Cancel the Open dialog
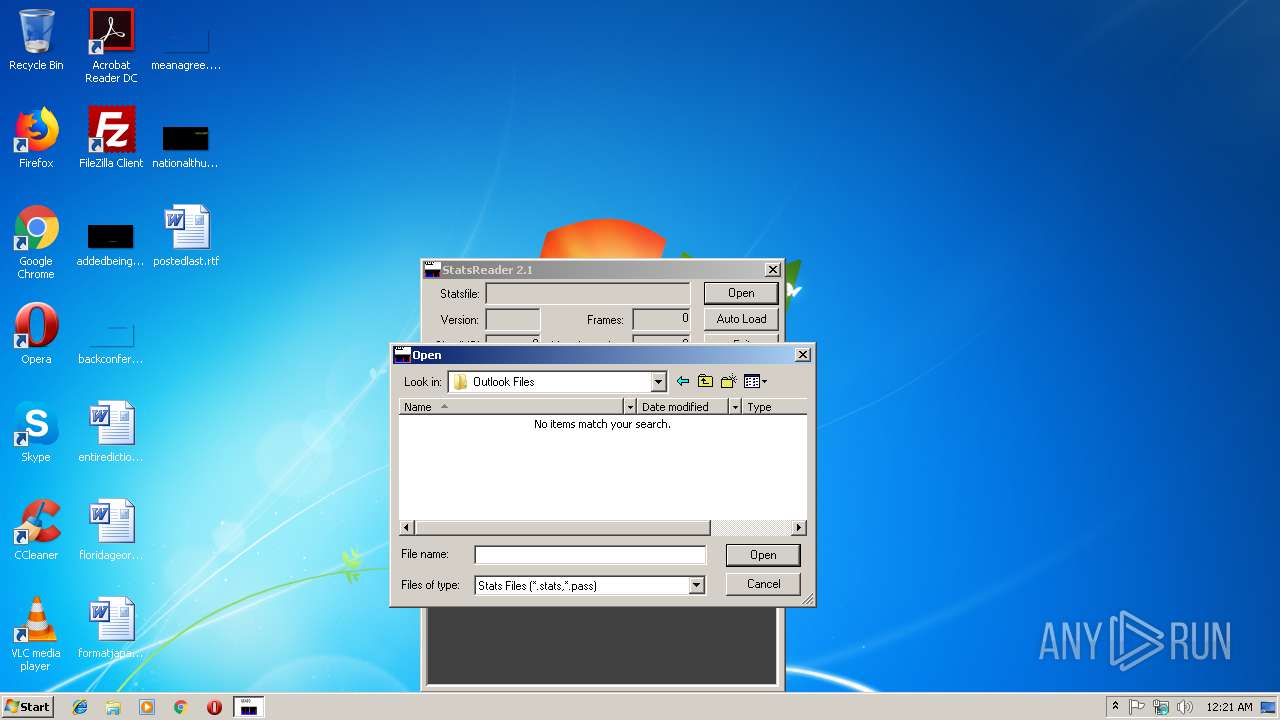The height and width of the screenshot is (720, 1280). pos(763,584)
